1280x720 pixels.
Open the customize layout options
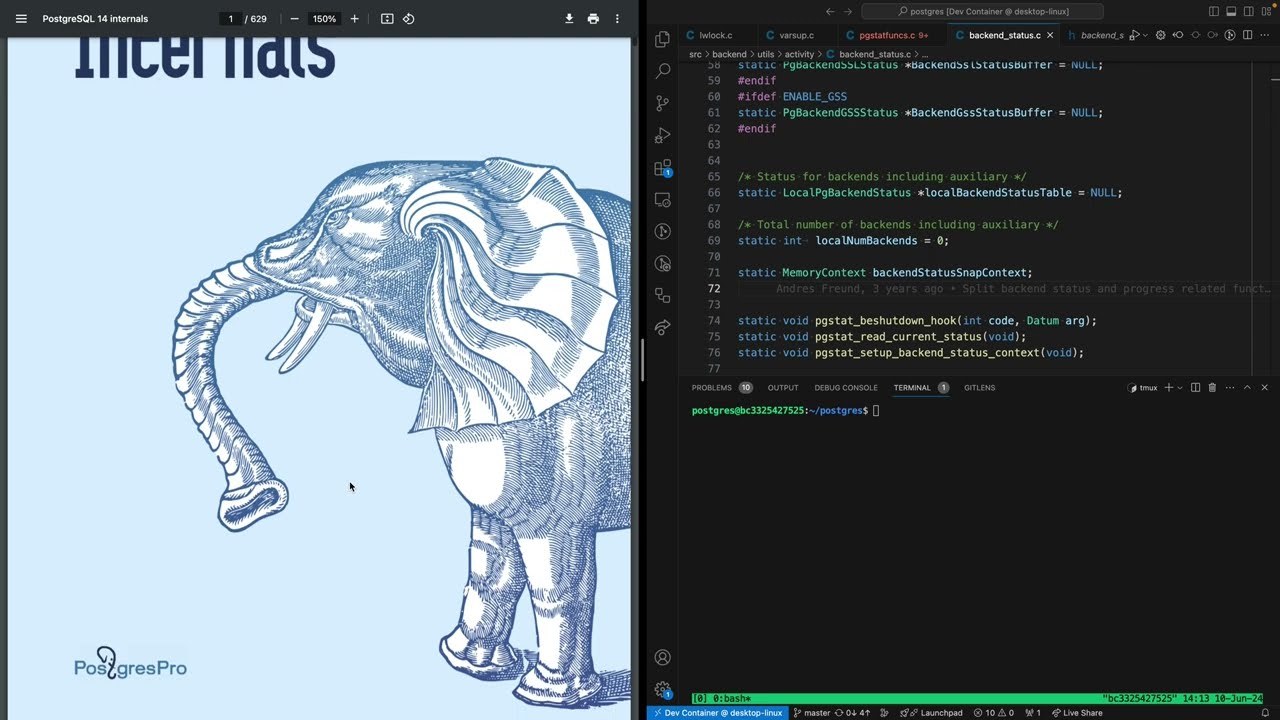(x=1265, y=11)
